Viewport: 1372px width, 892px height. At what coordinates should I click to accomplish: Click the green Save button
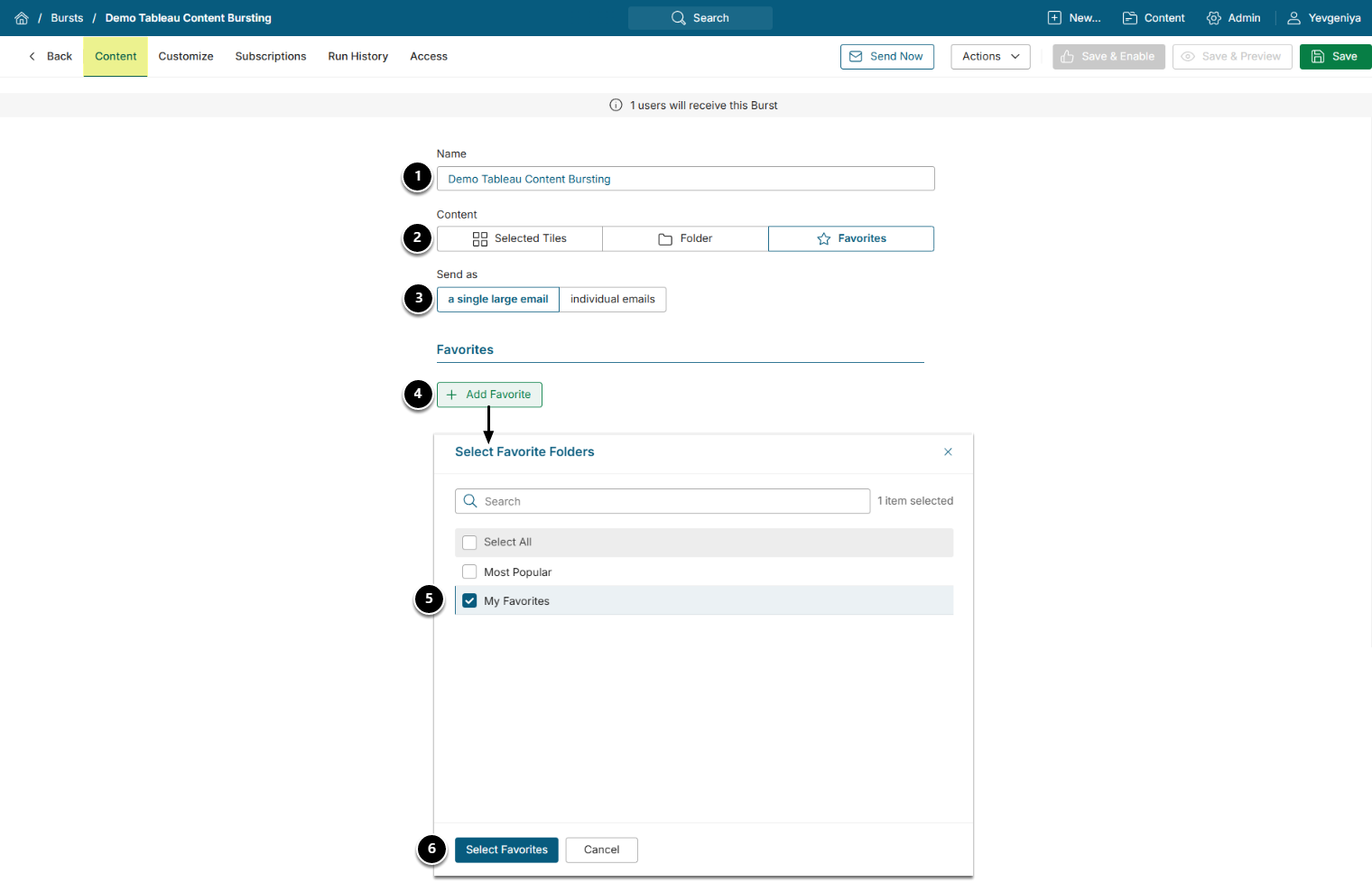point(1336,56)
